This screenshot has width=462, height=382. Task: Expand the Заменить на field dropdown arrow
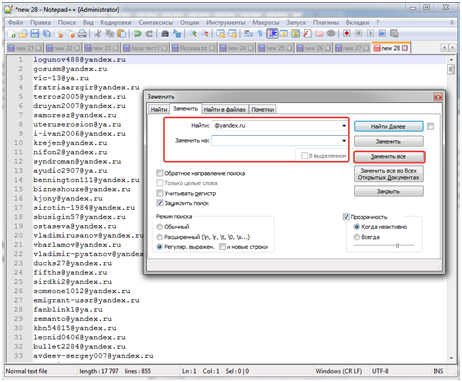tap(344, 141)
